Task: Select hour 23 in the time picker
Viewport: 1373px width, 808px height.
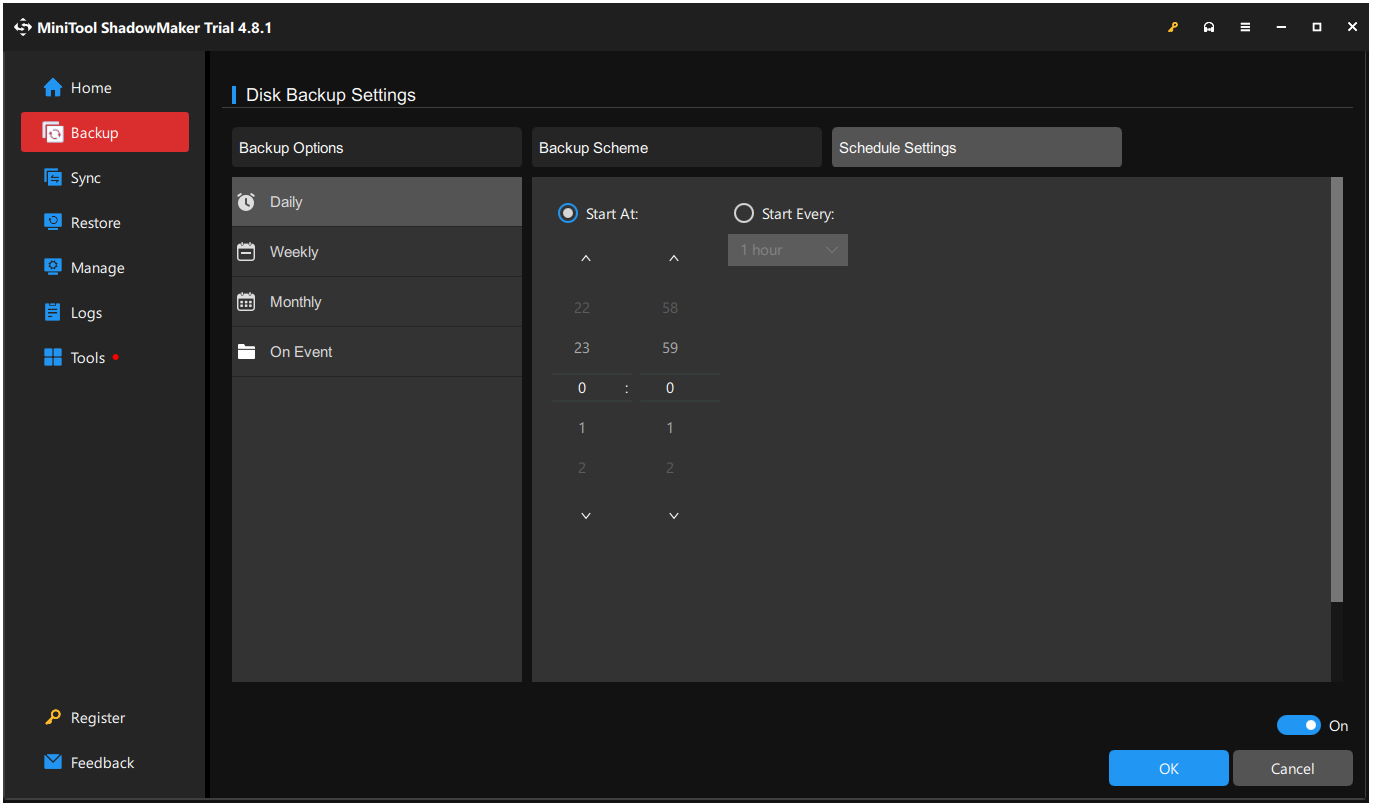Action: (582, 348)
